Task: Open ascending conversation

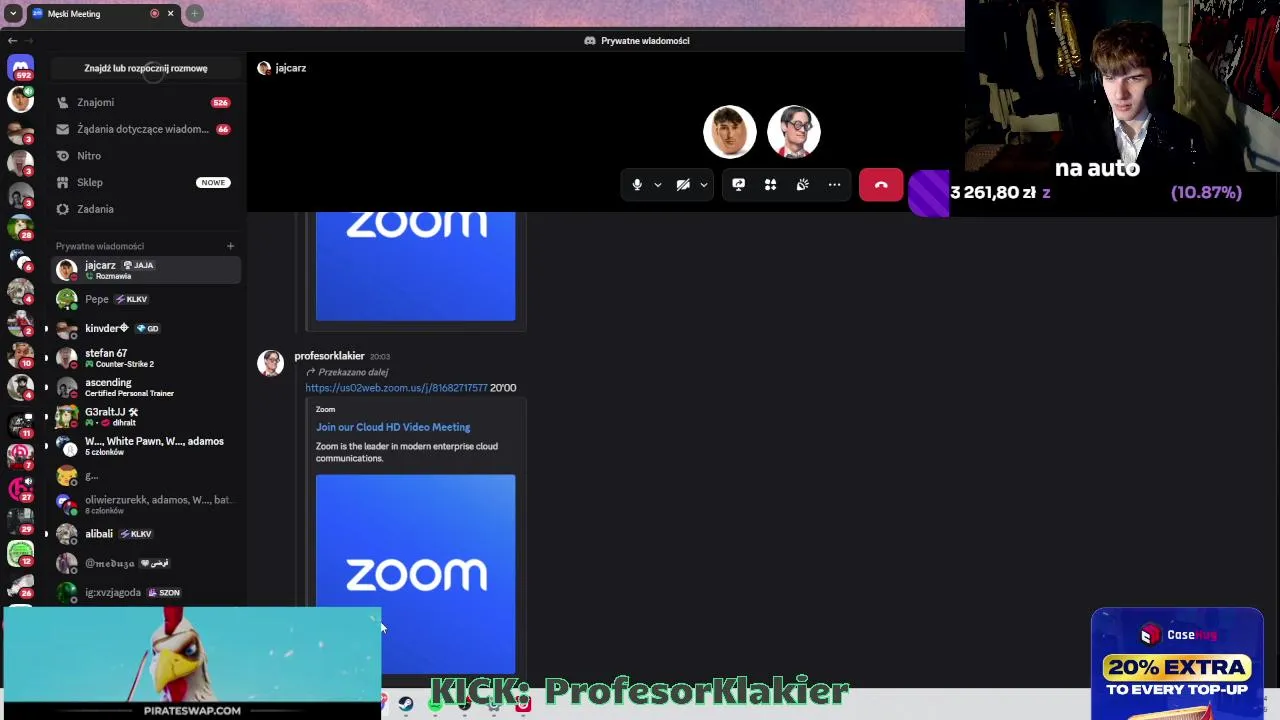Action: pyautogui.click(x=146, y=387)
